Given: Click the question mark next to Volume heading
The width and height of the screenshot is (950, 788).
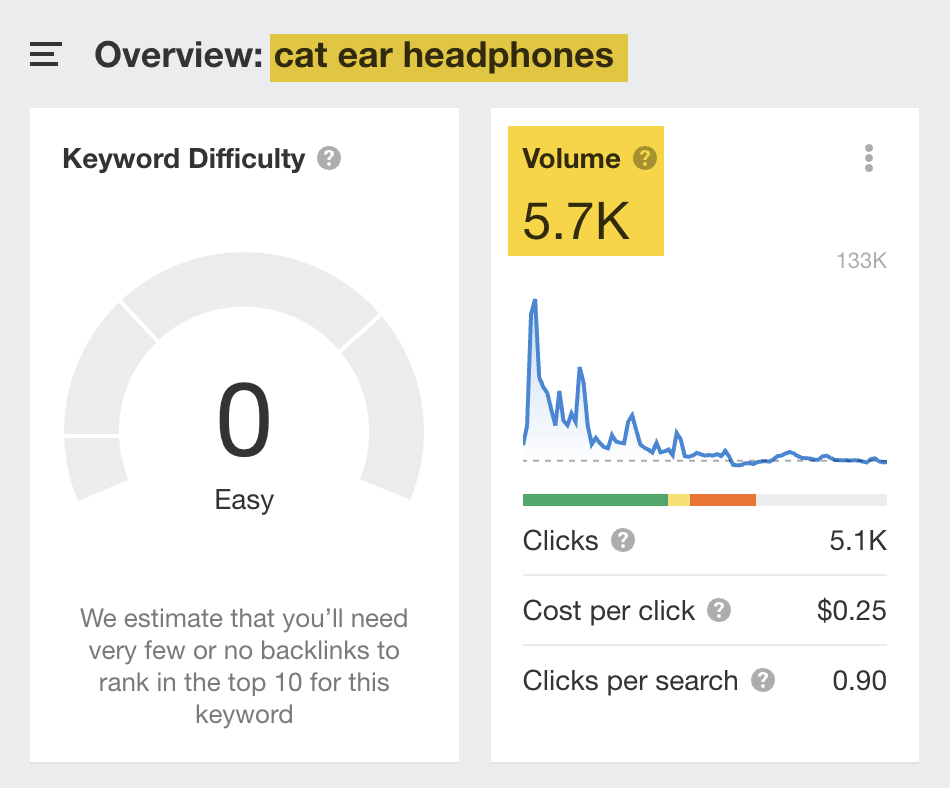Looking at the screenshot, I should [645, 158].
